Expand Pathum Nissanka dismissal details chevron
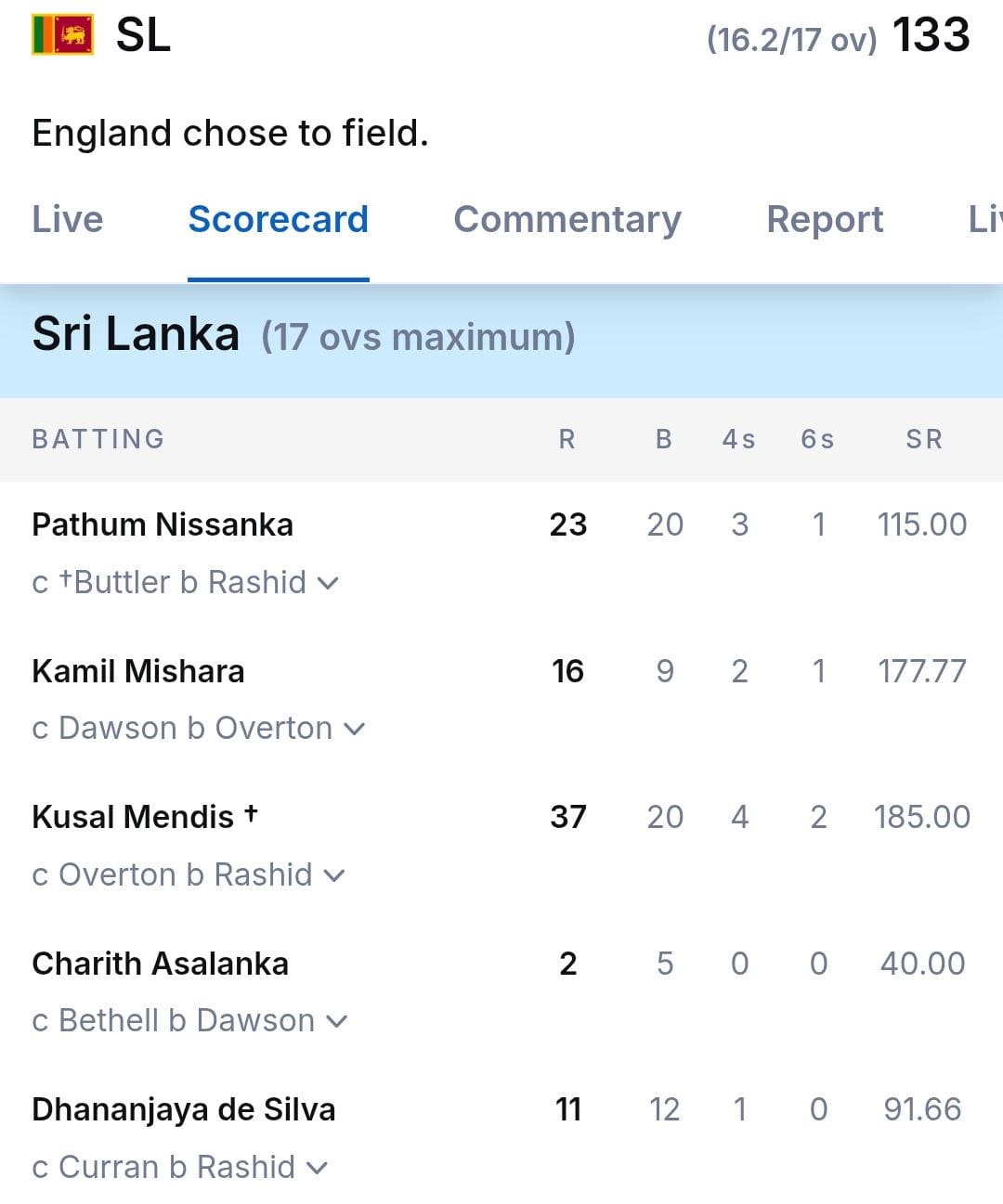This screenshot has height=1204, width=1003. point(328,583)
